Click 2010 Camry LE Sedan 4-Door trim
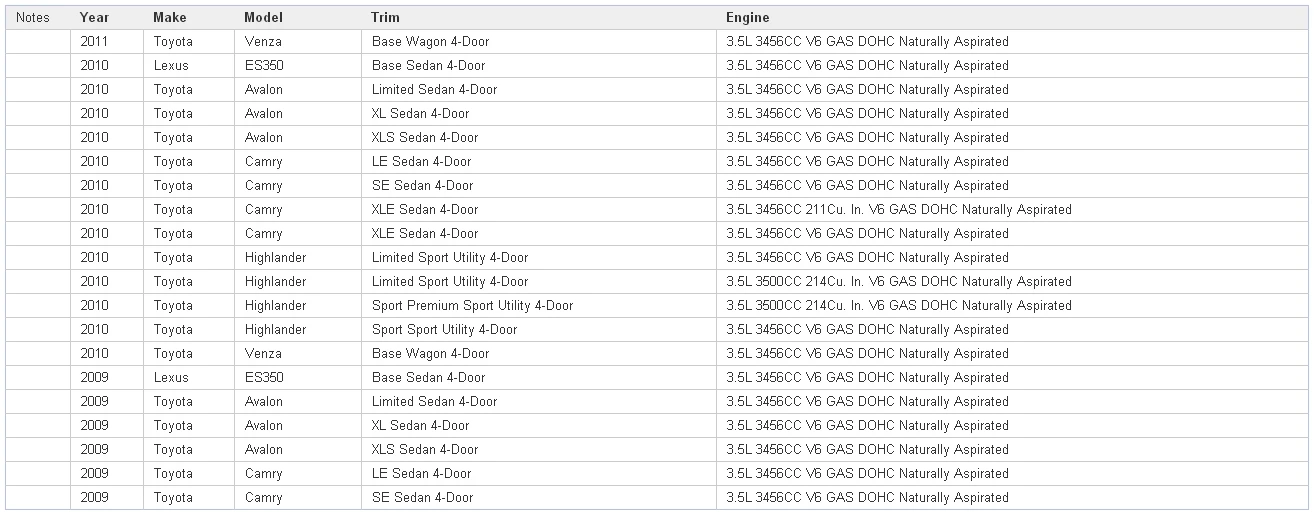Image resolution: width=1314 pixels, height=515 pixels. point(421,162)
